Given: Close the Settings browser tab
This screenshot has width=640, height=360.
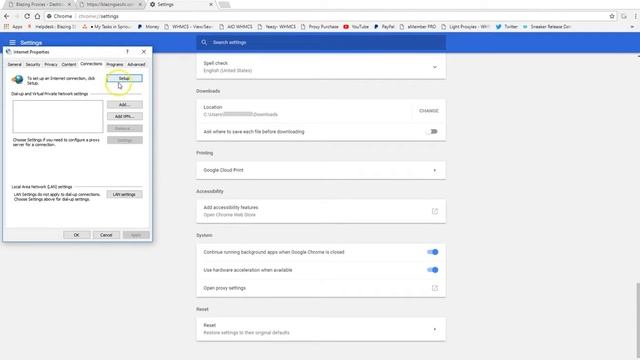Looking at the screenshot, I should [x=211, y=4].
